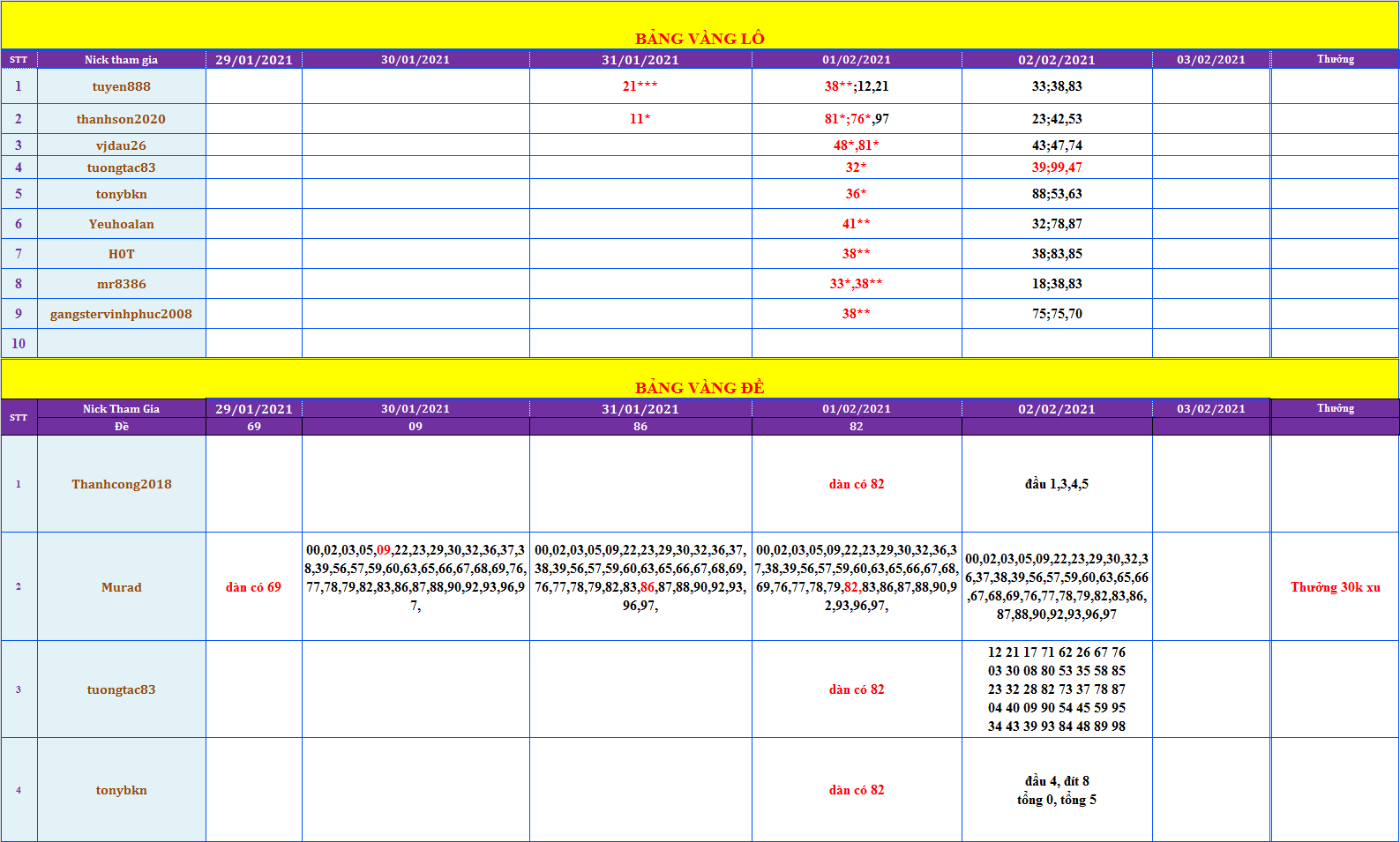Image resolution: width=1400 pixels, height=842 pixels.
Task: Click the Đề table tuongtac83 row's 02/02/2021 number grid
Action: (1057, 689)
